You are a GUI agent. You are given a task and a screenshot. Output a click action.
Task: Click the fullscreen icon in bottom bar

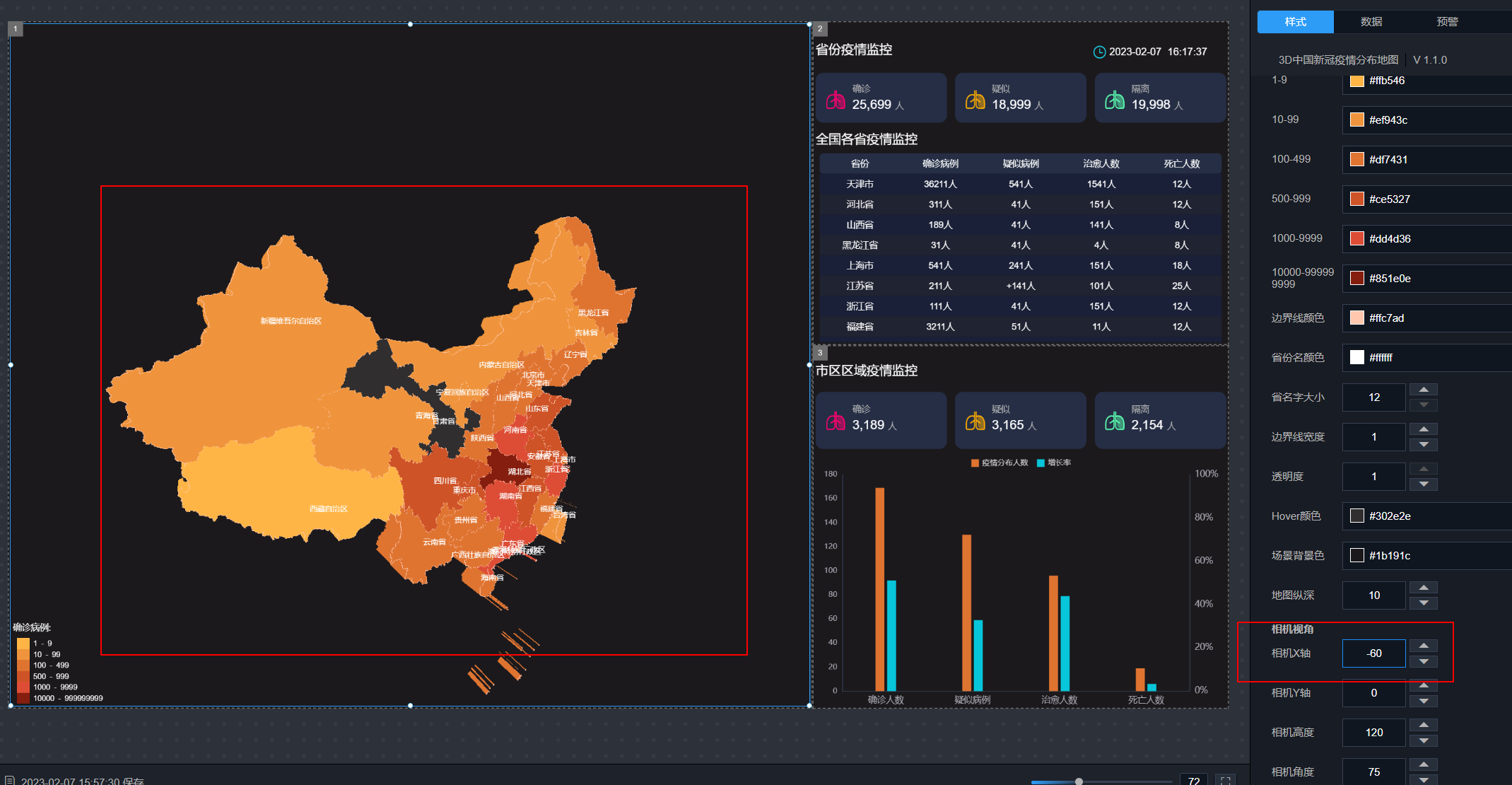click(1226, 780)
